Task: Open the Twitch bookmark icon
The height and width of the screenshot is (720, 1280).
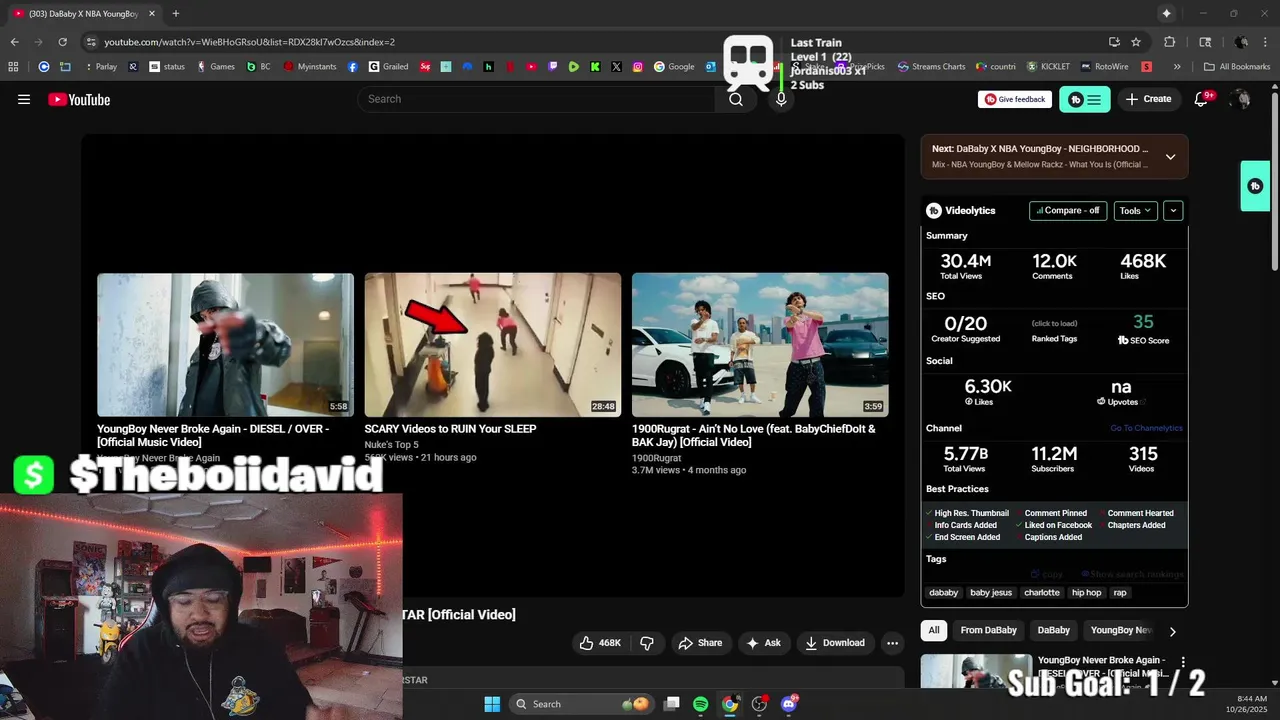Action: [x=552, y=67]
